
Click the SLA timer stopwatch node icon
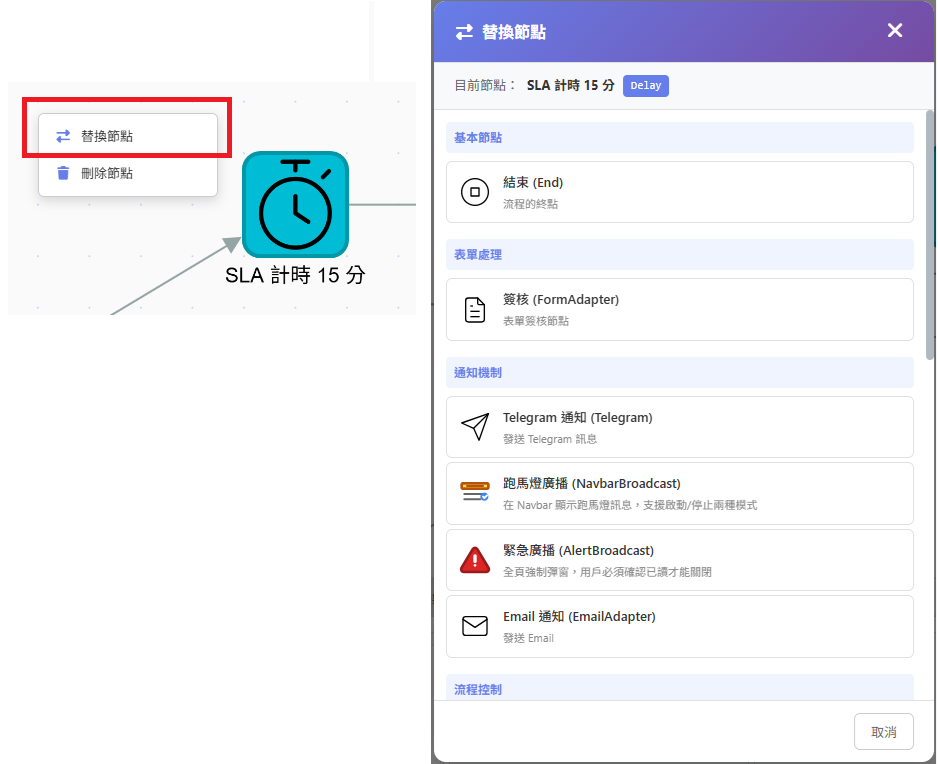296,205
